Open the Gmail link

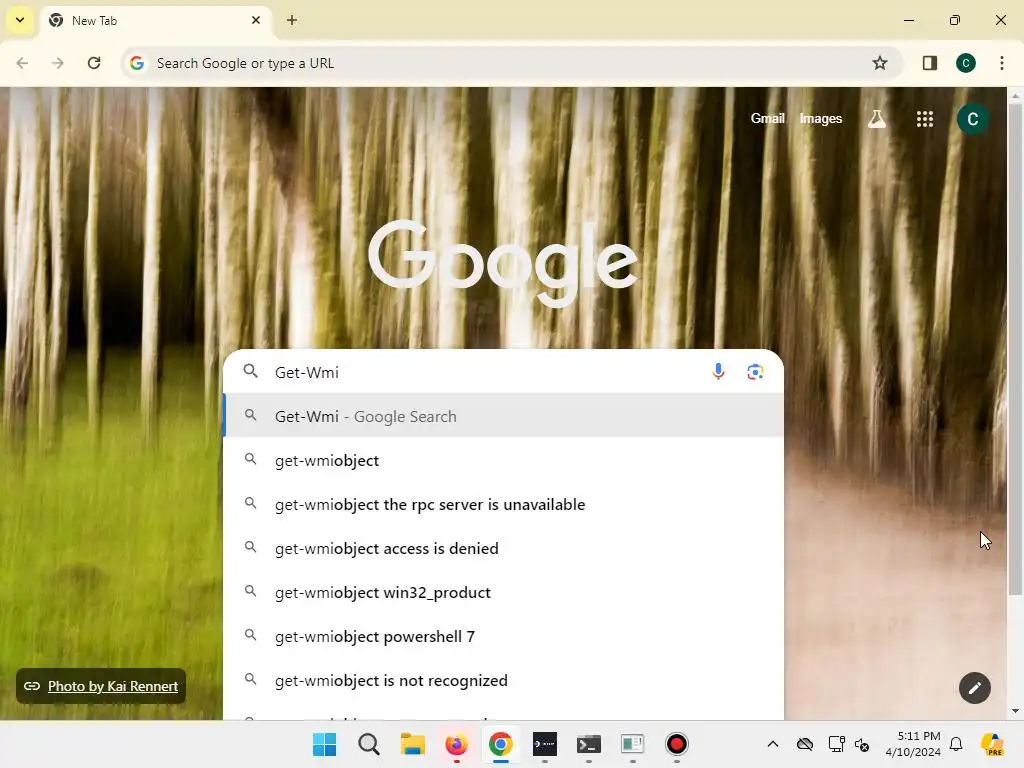767,119
